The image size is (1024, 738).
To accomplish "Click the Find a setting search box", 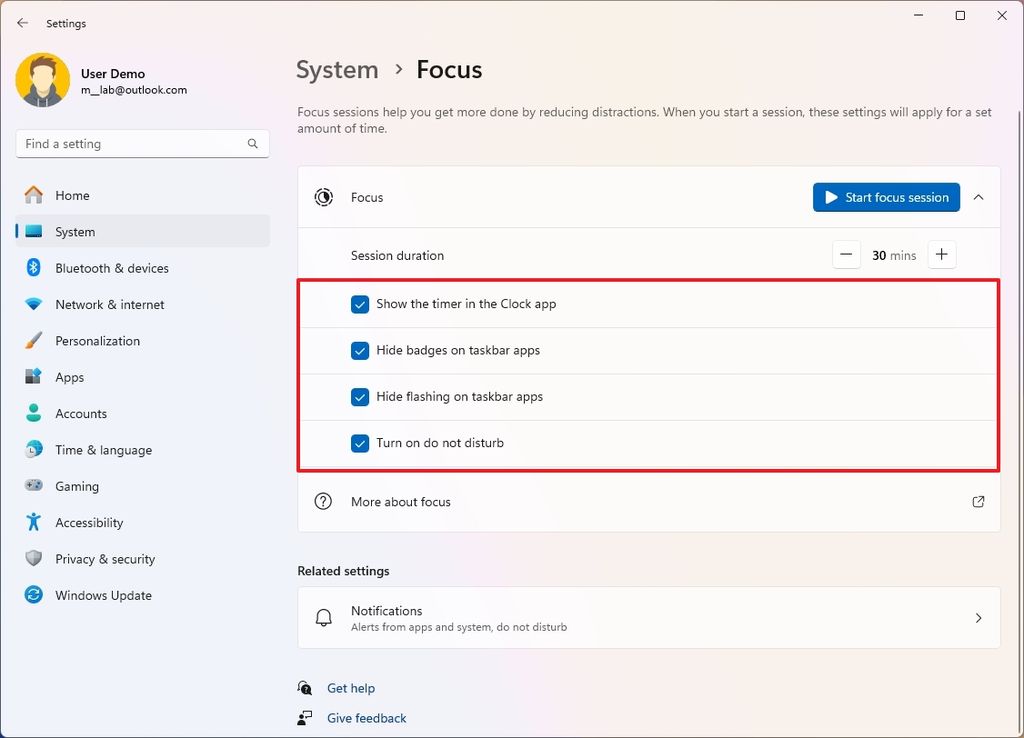I will 142,143.
